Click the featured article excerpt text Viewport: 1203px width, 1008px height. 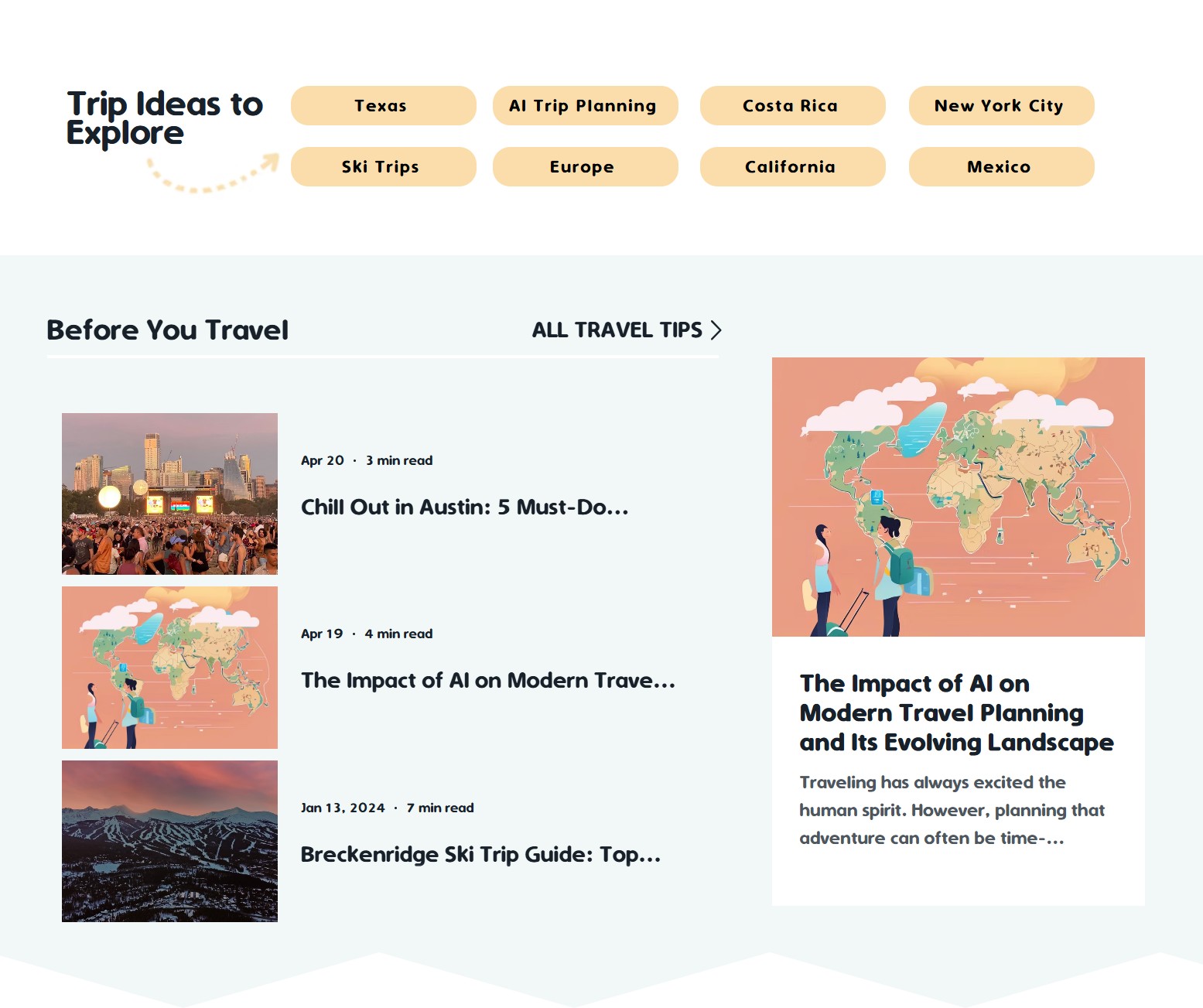coord(952,810)
